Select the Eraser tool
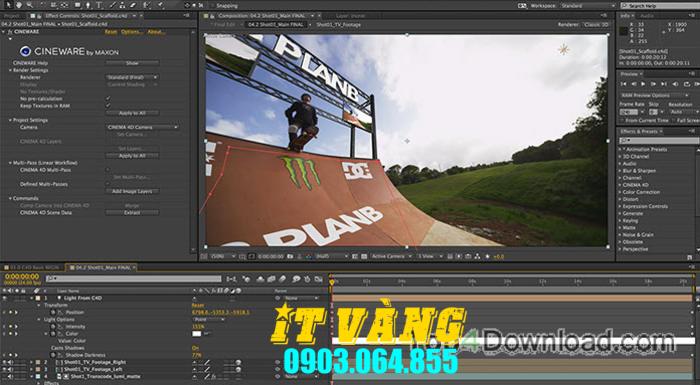 (x=133, y=5)
